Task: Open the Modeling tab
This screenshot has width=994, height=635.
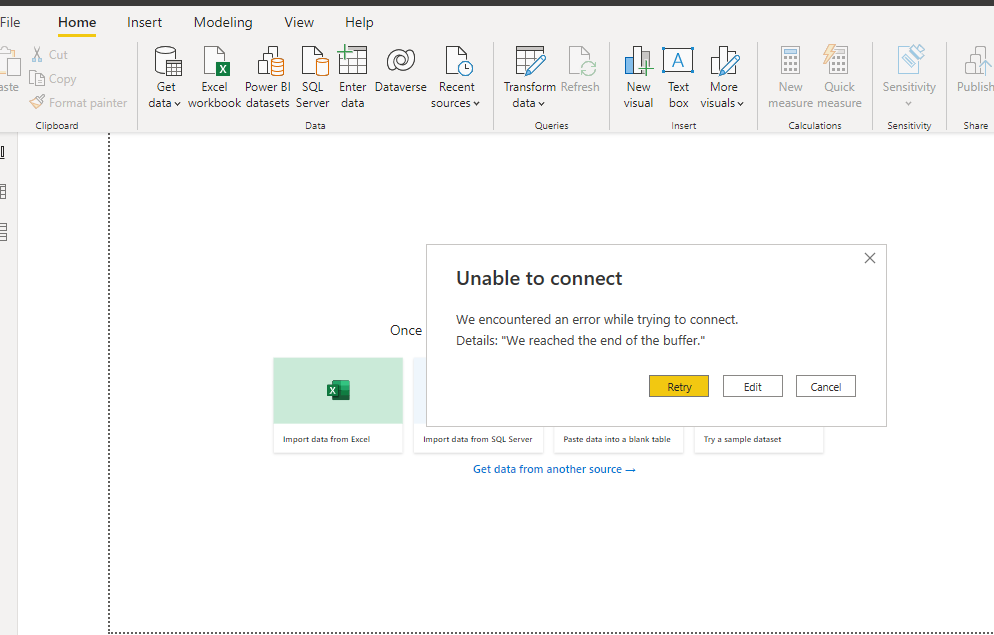Action: point(223,22)
